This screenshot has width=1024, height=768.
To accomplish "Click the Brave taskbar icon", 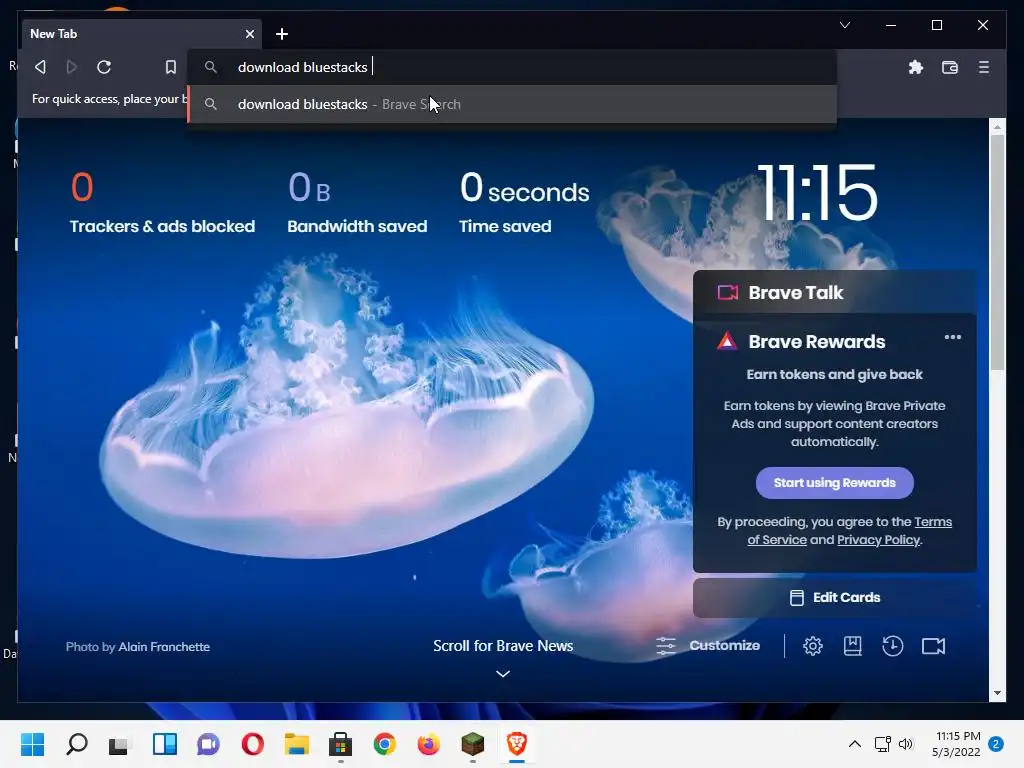I will point(517,744).
